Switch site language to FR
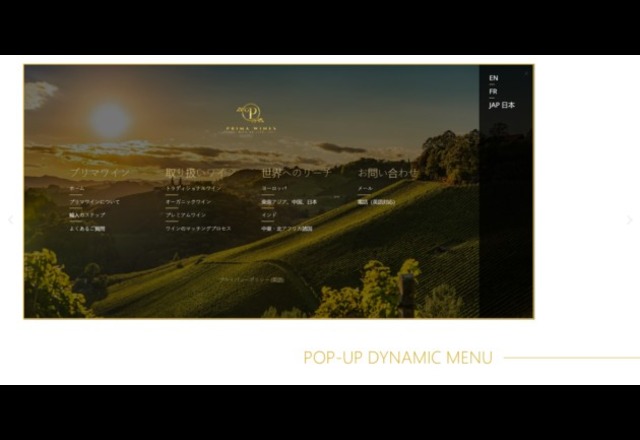This screenshot has height=440, width=640. click(493, 91)
